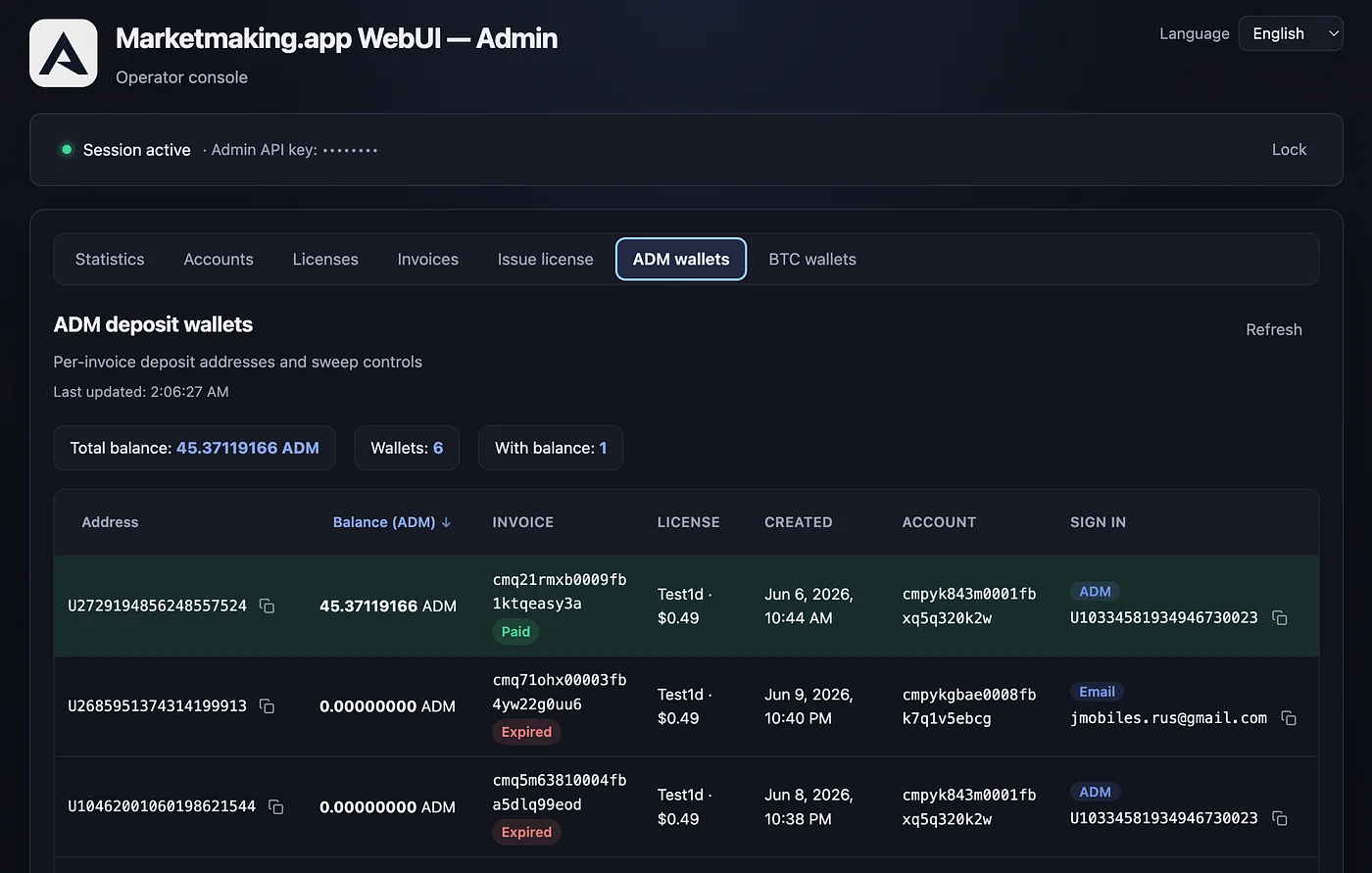Click created date Jun 8, 2026, 10:38 PM
Image resolution: width=1372 pixels, height=873 pixels.
tap(808, 806)
